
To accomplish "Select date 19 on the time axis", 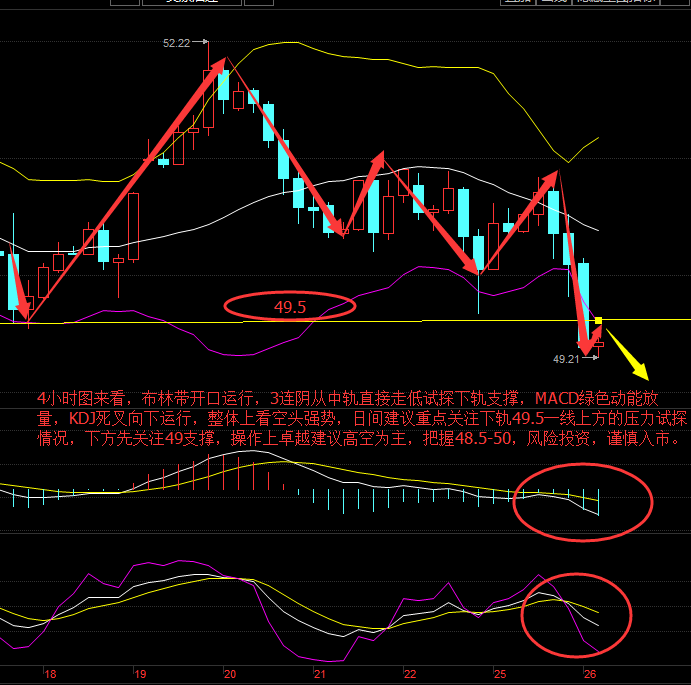I will click(x=141, y=675).
